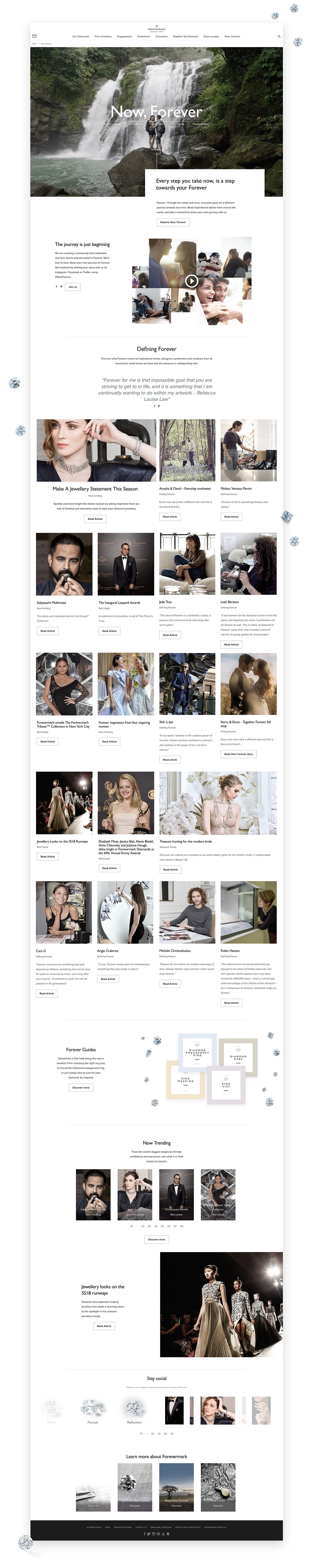The height and width of the screenshot is (1568, 313).
Task: Open the Diamond Engagement Ring guide card
Action: pos(197,1052)
